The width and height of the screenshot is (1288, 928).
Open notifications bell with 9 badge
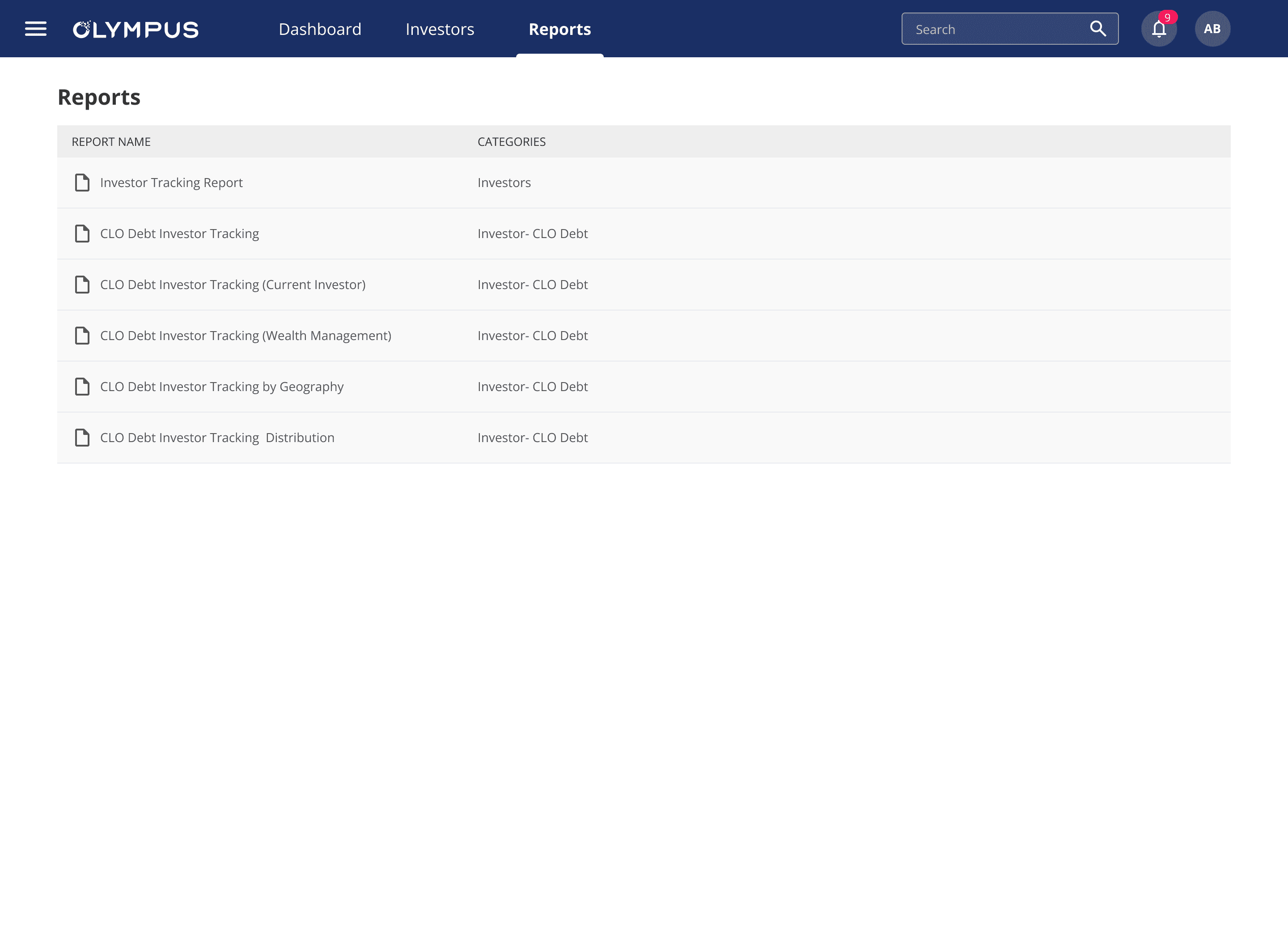[x=1158, y=29]
